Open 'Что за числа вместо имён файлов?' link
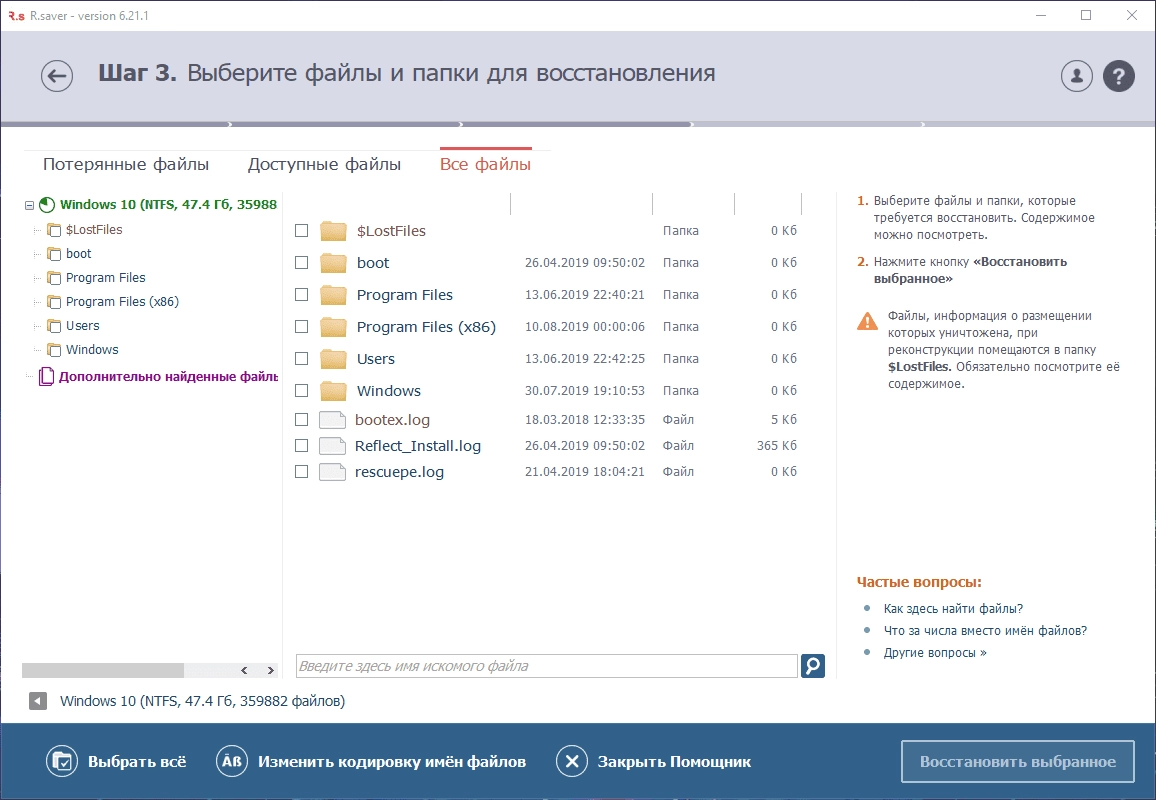Viewport: 1156px width, 800px height. (986, 631)
